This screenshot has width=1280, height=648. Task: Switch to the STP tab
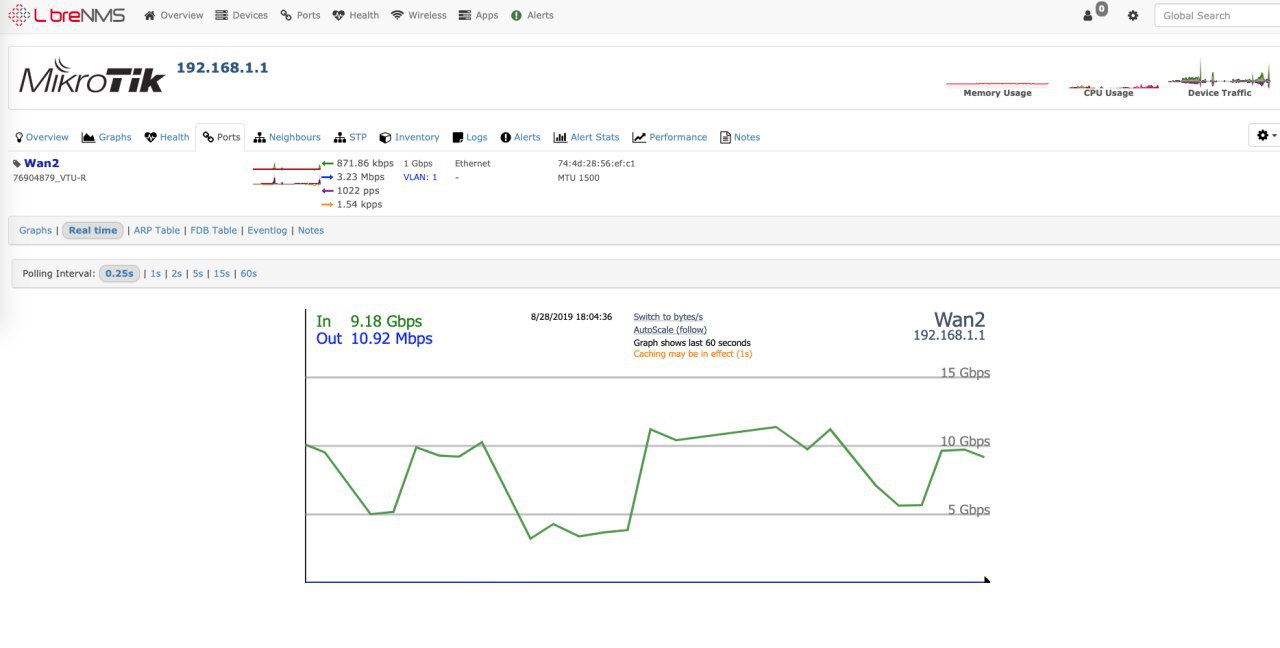[351, 137]
